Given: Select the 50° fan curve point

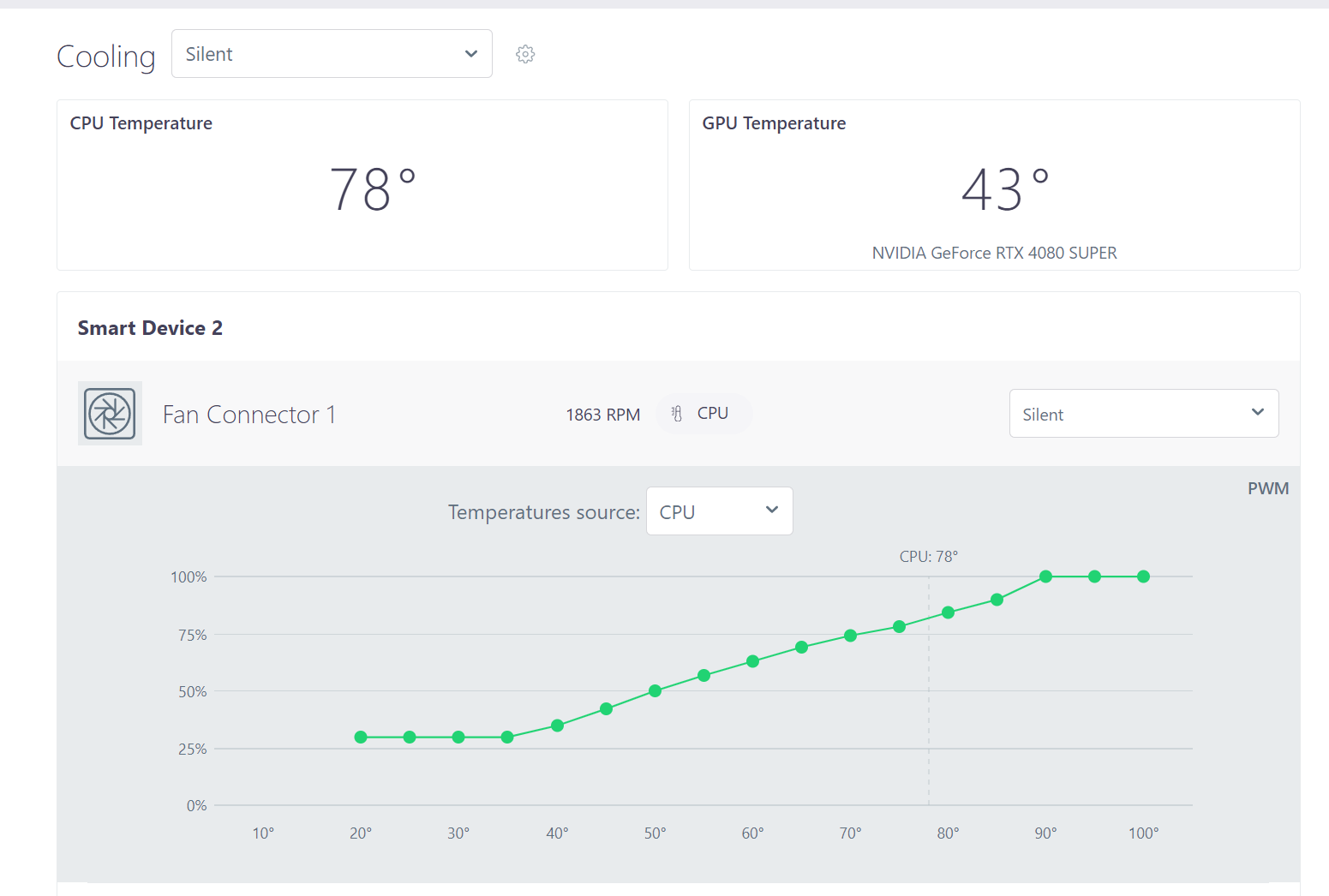Looking at the screenshot, I should (x=655, y=691).
